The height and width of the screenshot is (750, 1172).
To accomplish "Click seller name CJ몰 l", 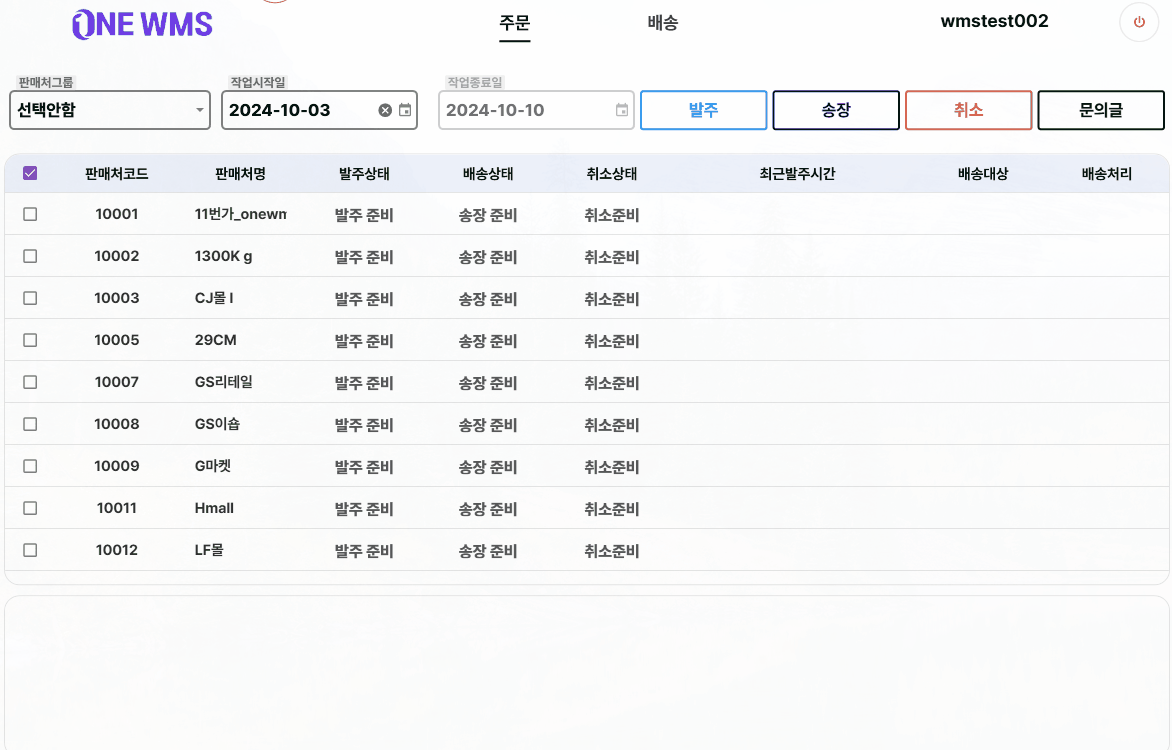I will pos(214,298).
